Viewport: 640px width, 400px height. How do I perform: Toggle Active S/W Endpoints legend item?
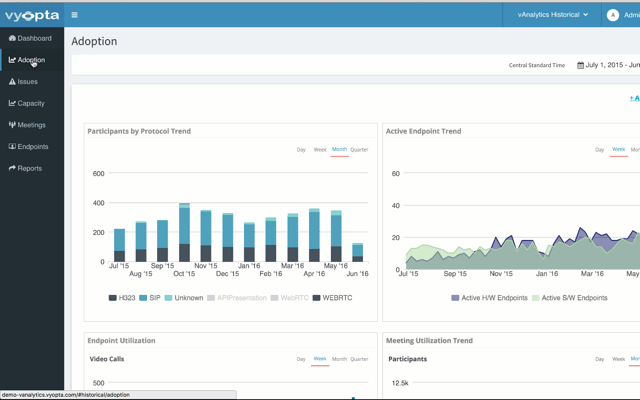569,298
